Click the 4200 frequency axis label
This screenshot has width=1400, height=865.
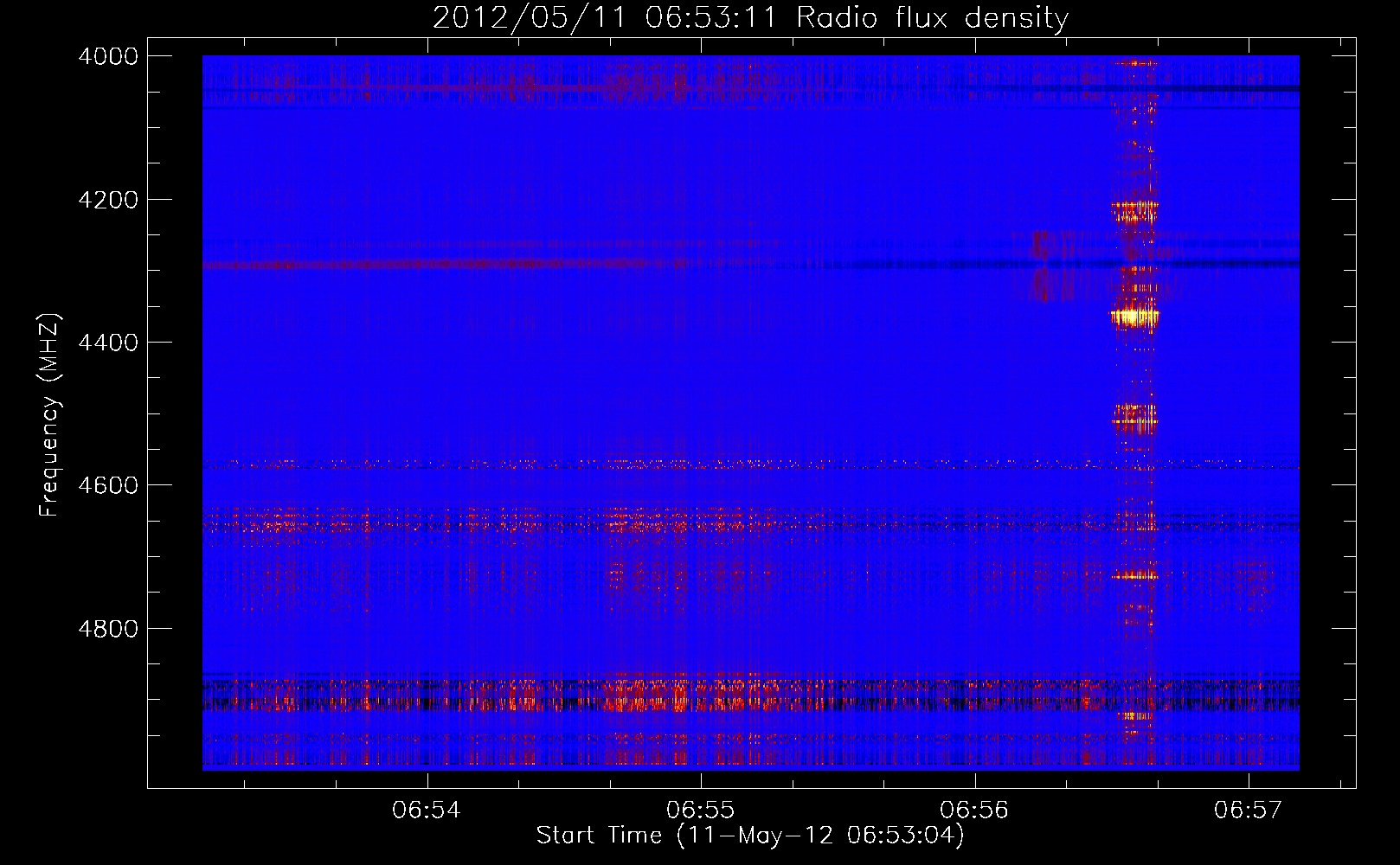pos(108,200)
